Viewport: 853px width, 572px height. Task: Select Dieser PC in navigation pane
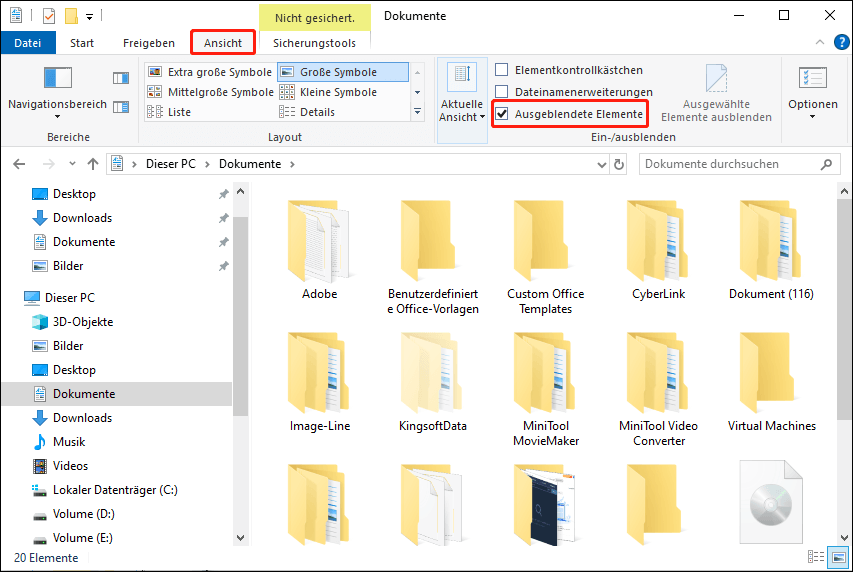tap(60, 298)
